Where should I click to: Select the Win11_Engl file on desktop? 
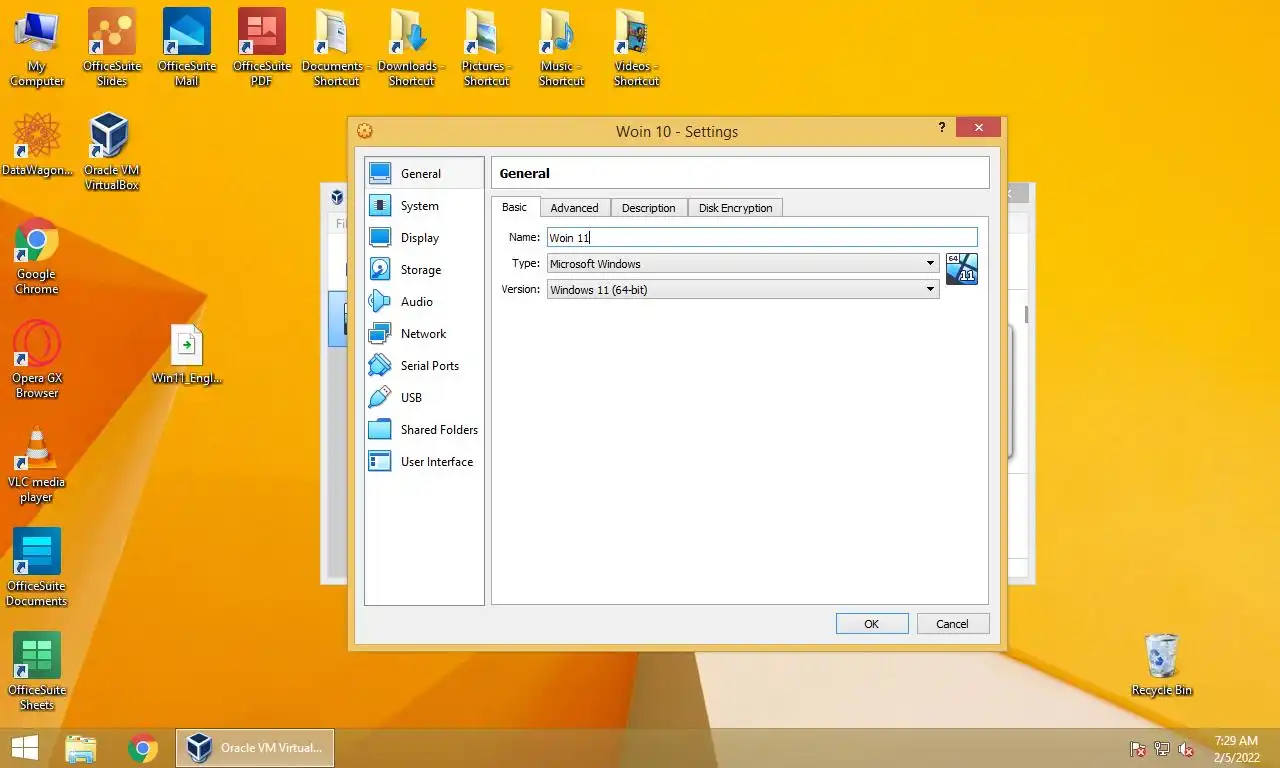187,355
